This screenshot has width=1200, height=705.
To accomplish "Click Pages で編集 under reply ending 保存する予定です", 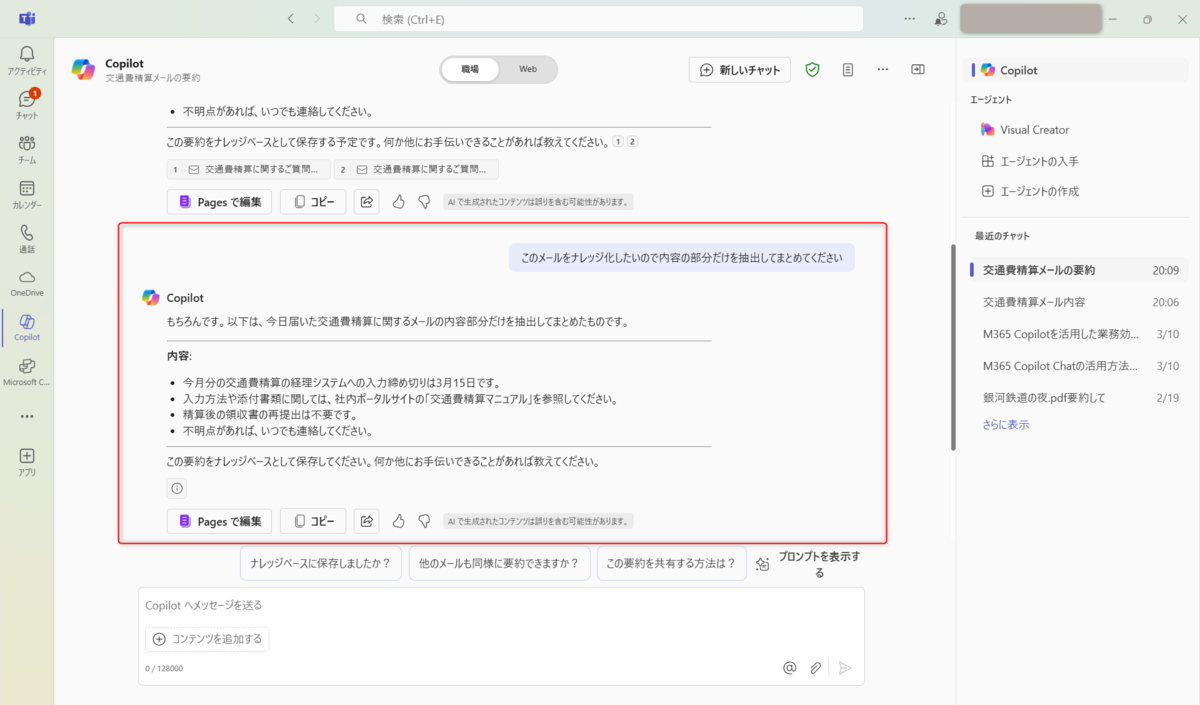I will pos(219,202).
